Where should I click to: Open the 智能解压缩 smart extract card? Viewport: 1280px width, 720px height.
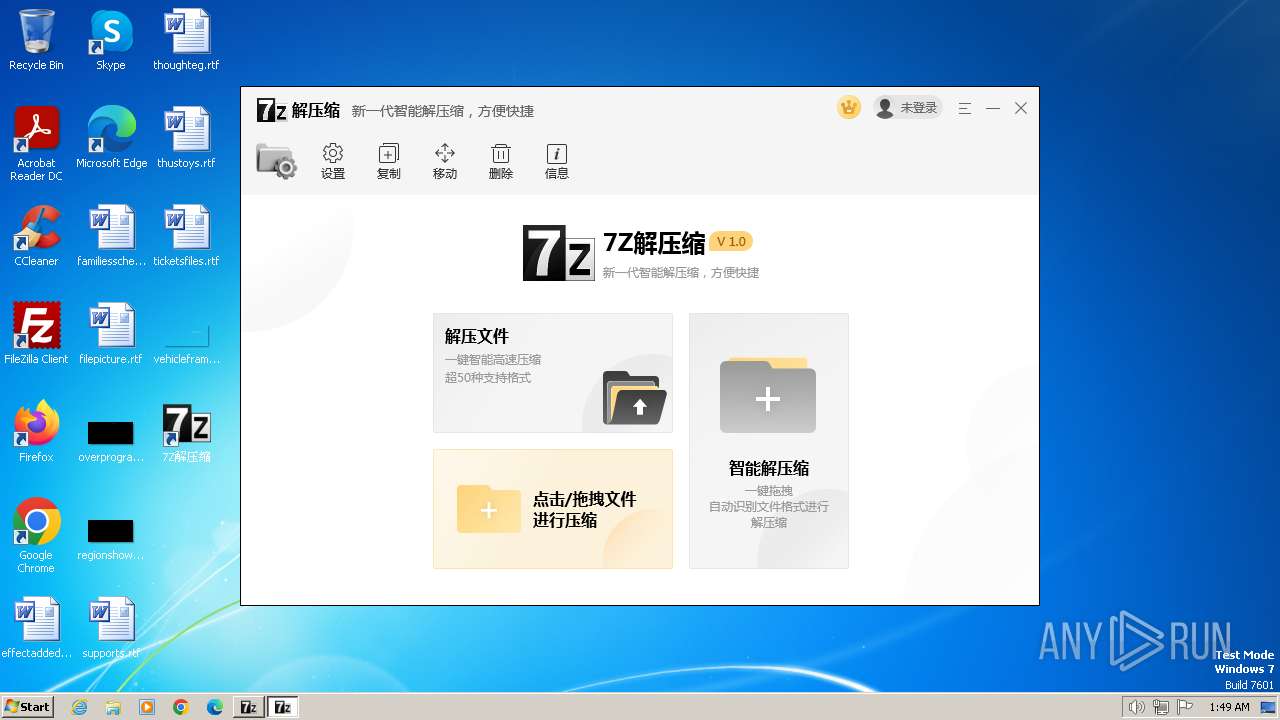pos(769,441)
